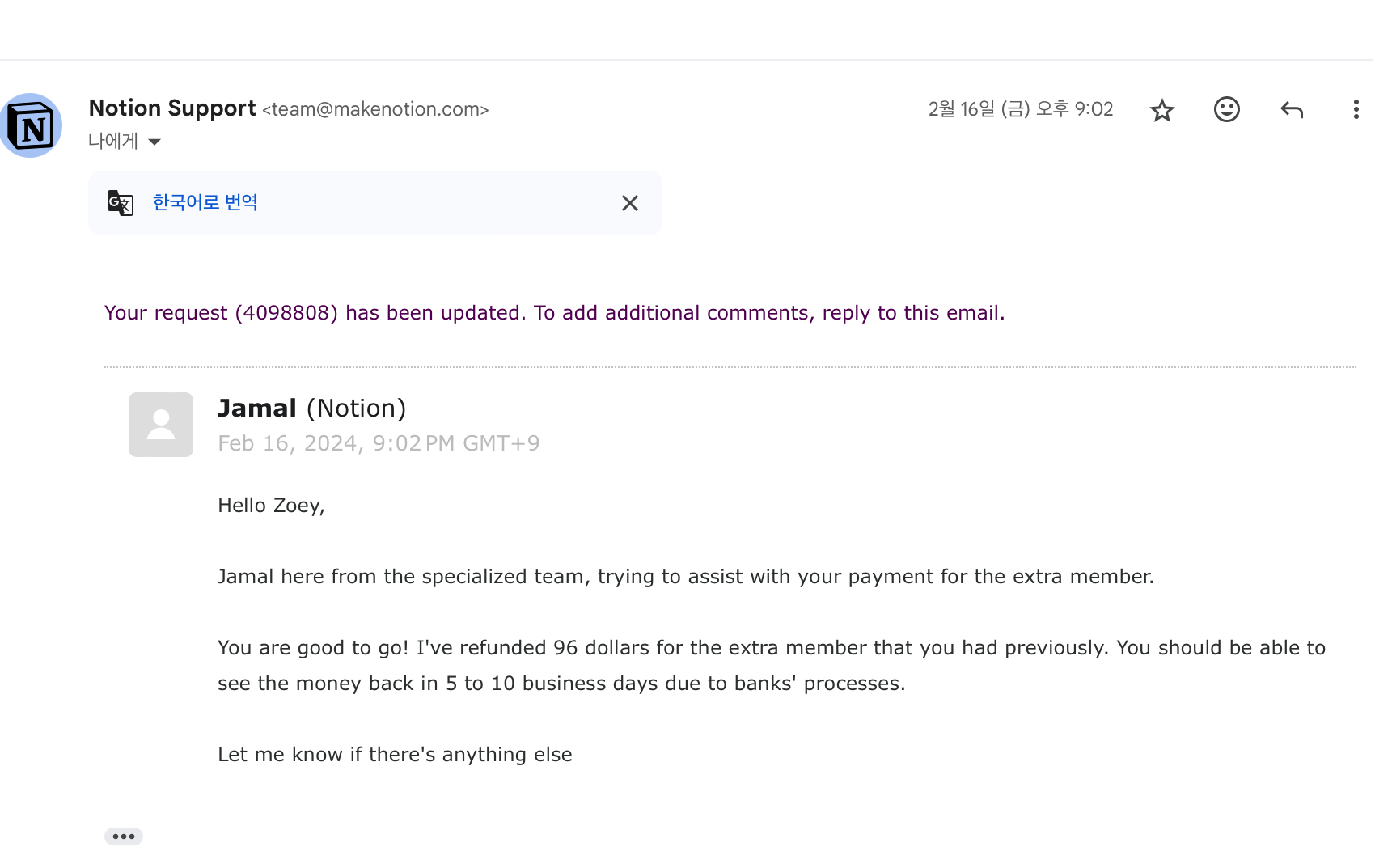Dismiss the translation suggestion bar
1392x868 pixels.
point(629,203)
